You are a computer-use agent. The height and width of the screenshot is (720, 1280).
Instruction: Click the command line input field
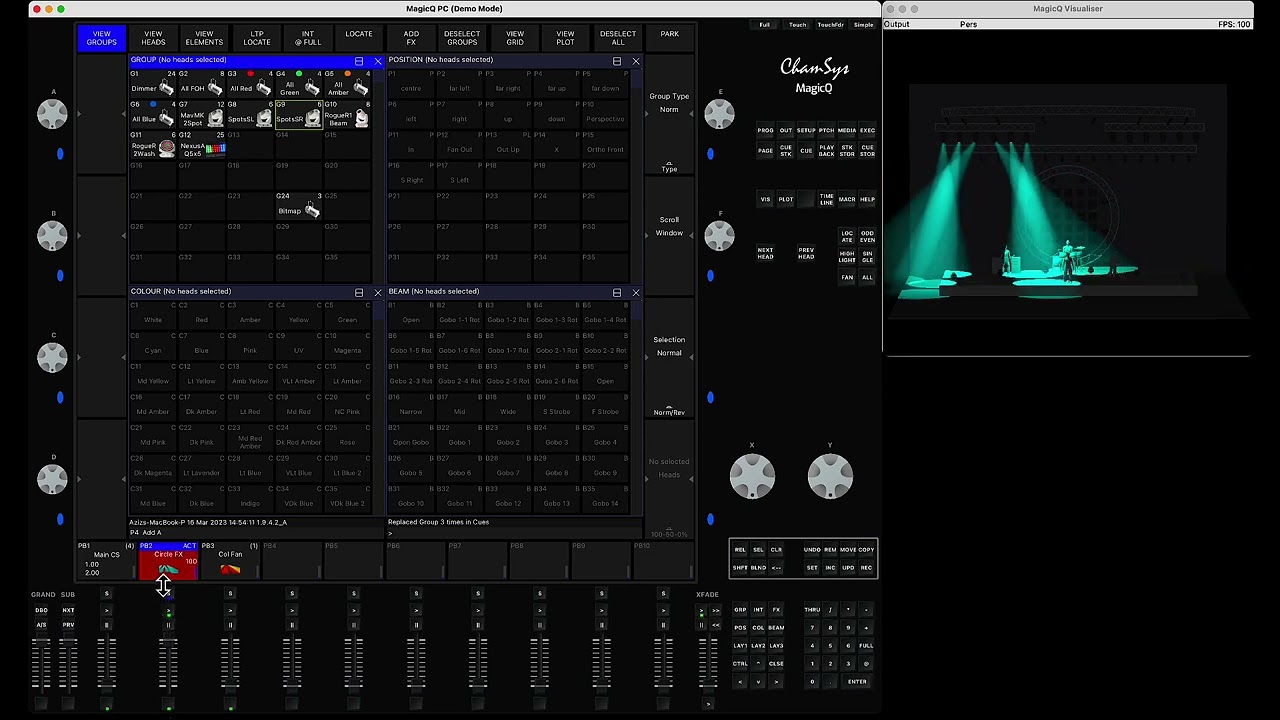[514, 533]
